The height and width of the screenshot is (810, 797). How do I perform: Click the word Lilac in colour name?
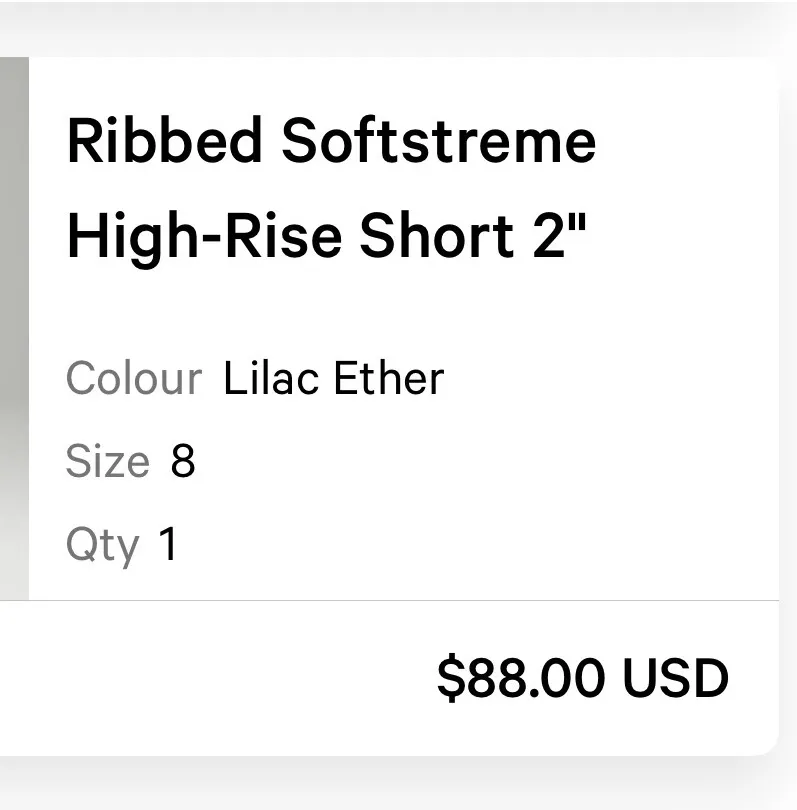point(271,378)
